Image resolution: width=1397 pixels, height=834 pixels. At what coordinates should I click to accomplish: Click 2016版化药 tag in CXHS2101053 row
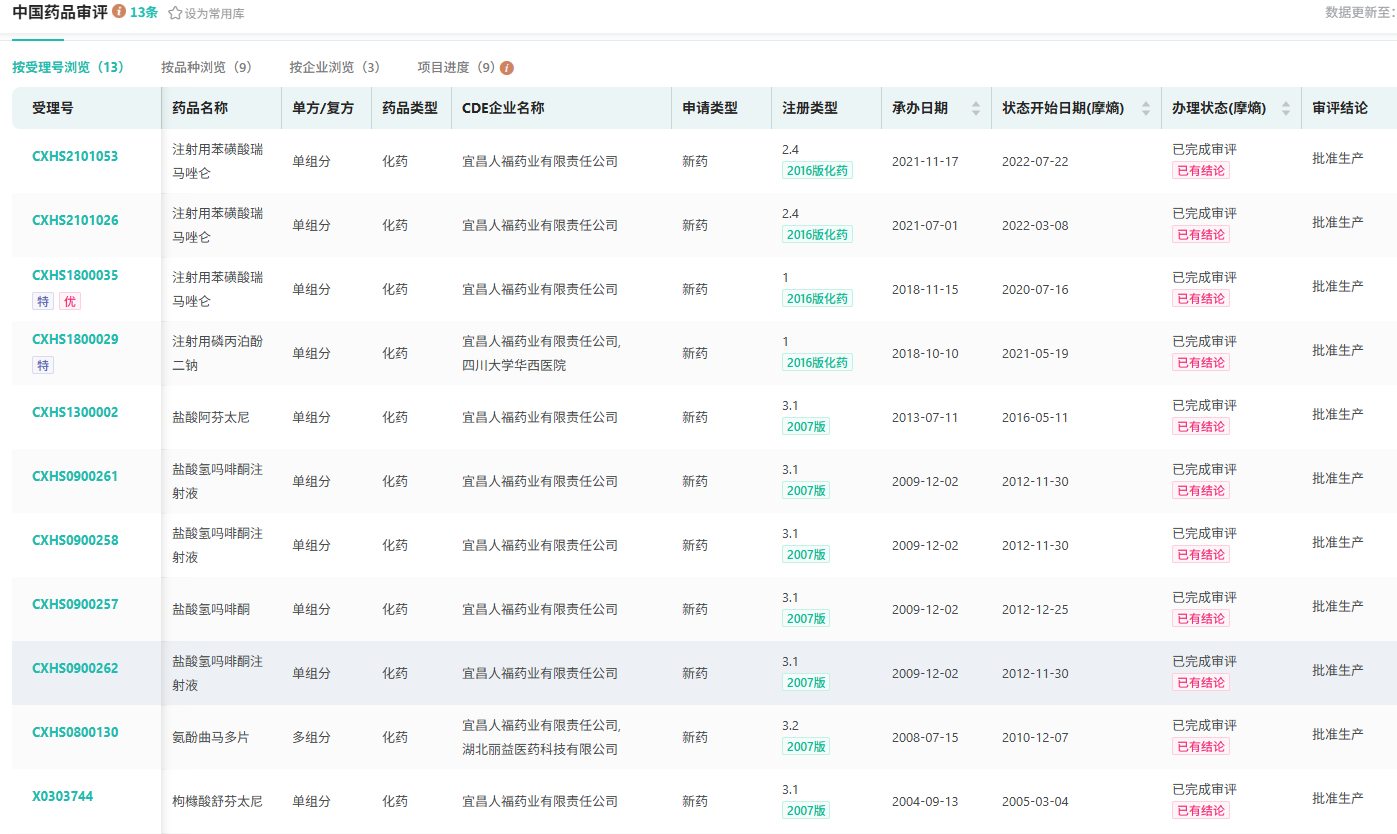point(817,171)
